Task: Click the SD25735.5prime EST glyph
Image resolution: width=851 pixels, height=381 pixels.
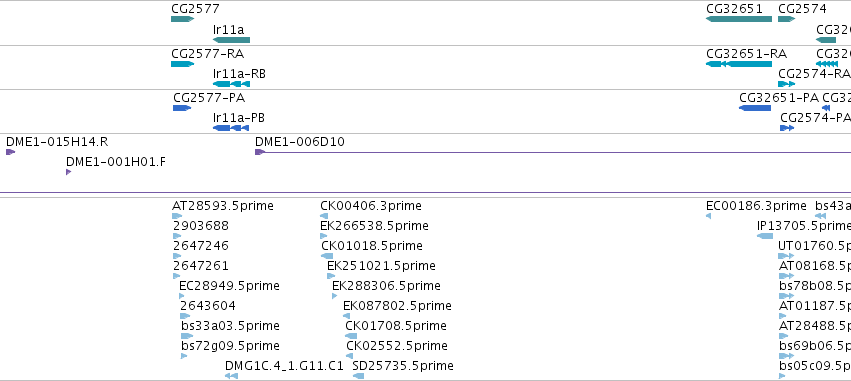Action: click(x=358, y=376)
